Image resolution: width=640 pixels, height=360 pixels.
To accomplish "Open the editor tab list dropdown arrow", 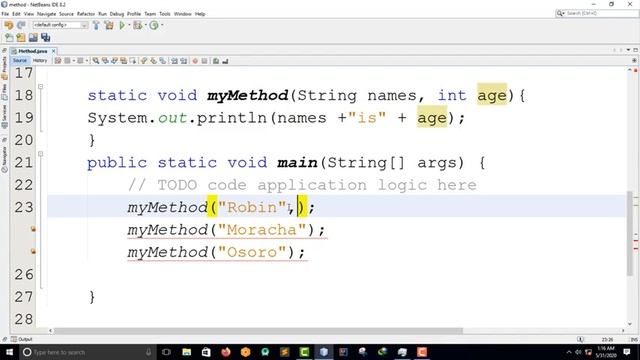I will [x=628, y=50].
